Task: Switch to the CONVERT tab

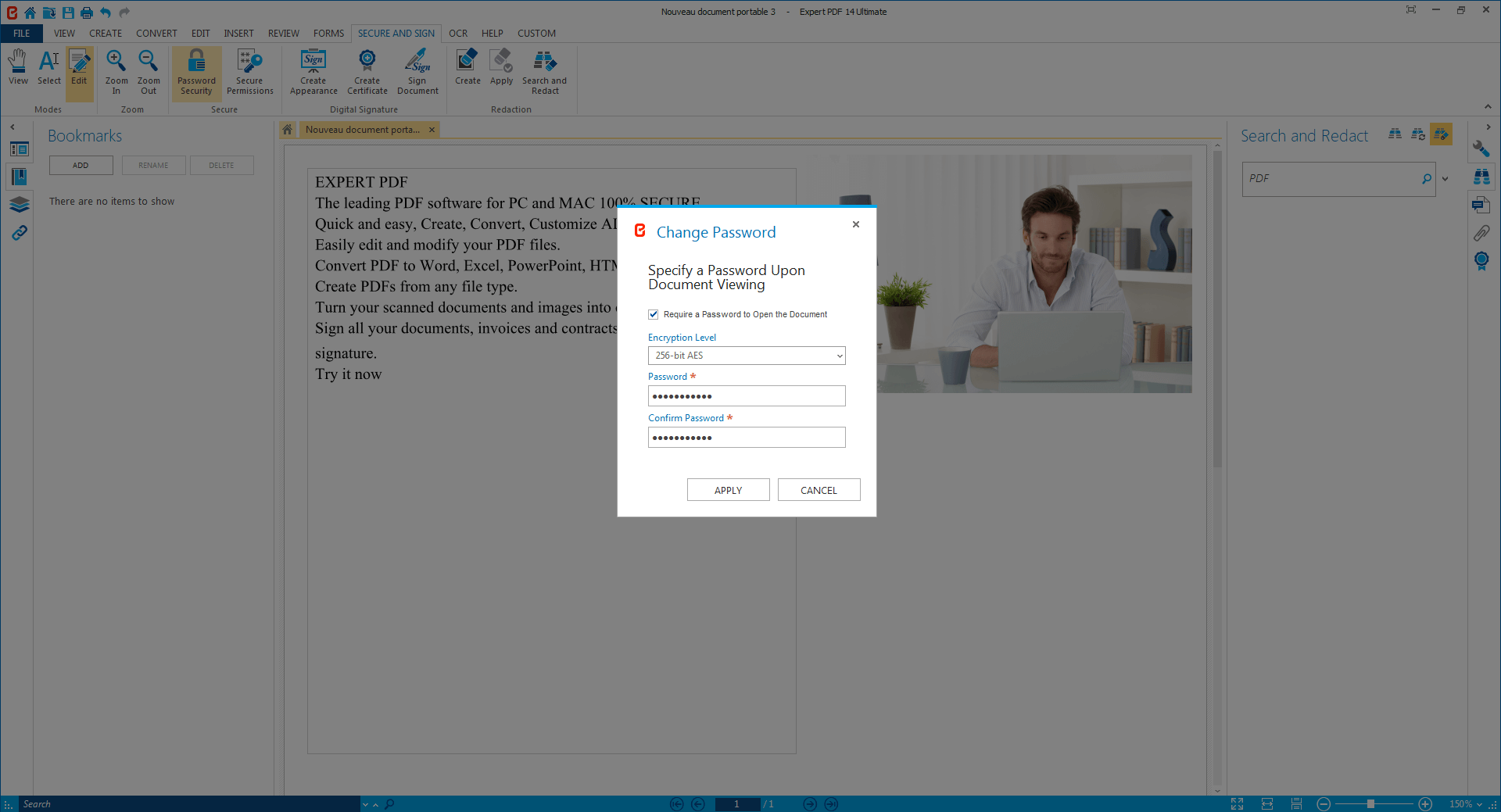Action: [156, 34]
